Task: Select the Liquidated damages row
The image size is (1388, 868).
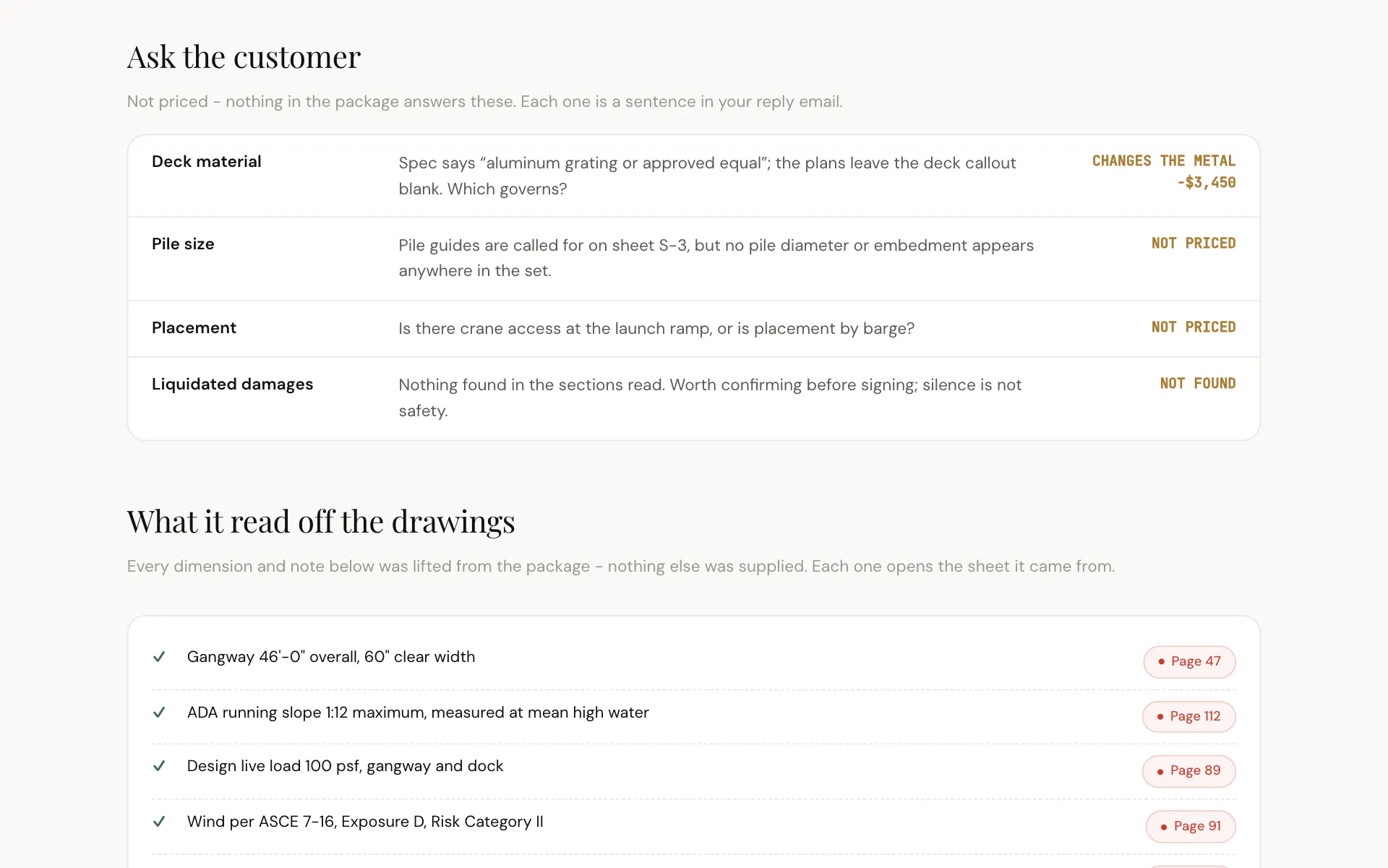Action: (x=693, y=398)
